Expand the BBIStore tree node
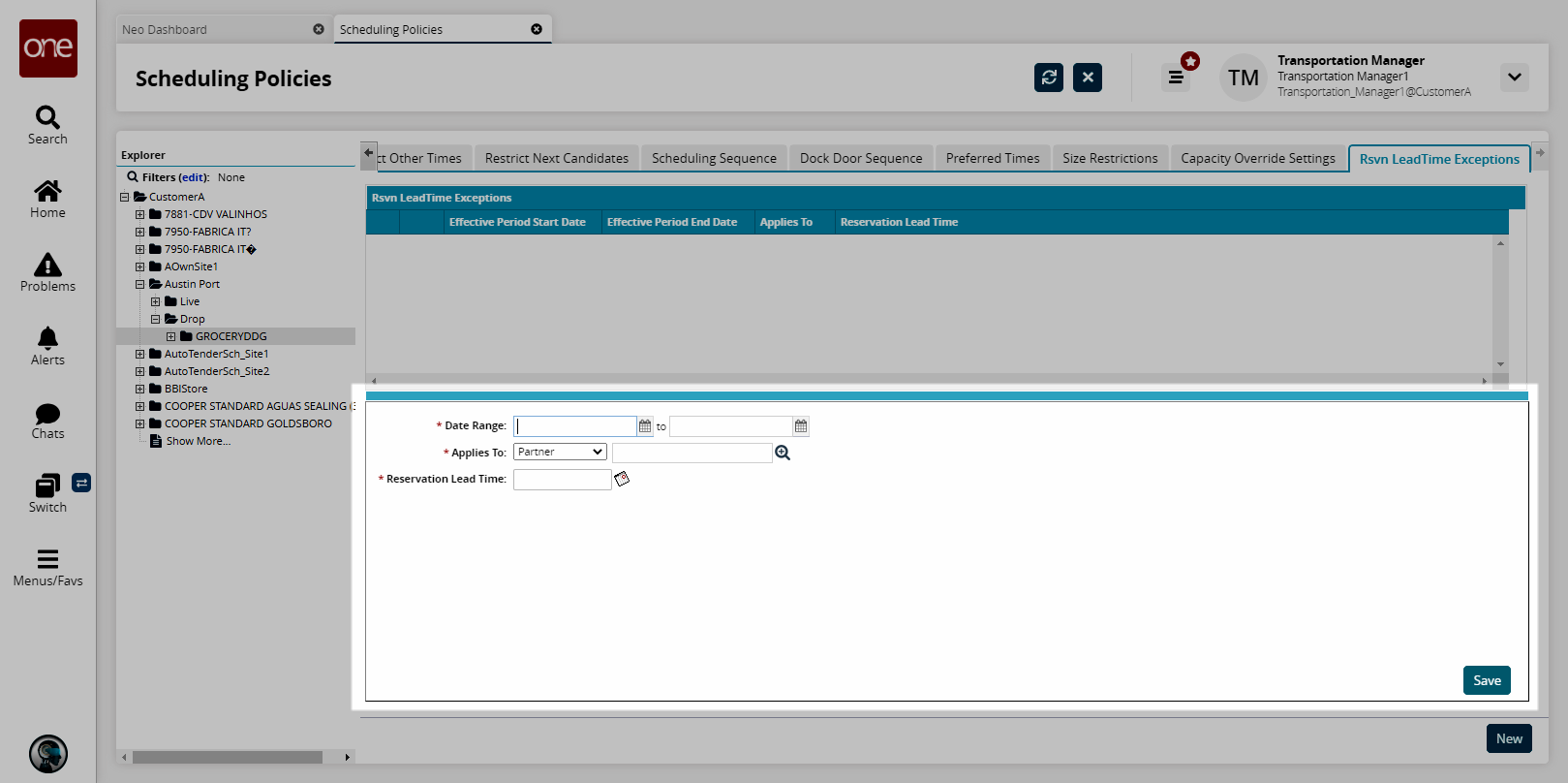1568x783 pixels. point(139,390)
